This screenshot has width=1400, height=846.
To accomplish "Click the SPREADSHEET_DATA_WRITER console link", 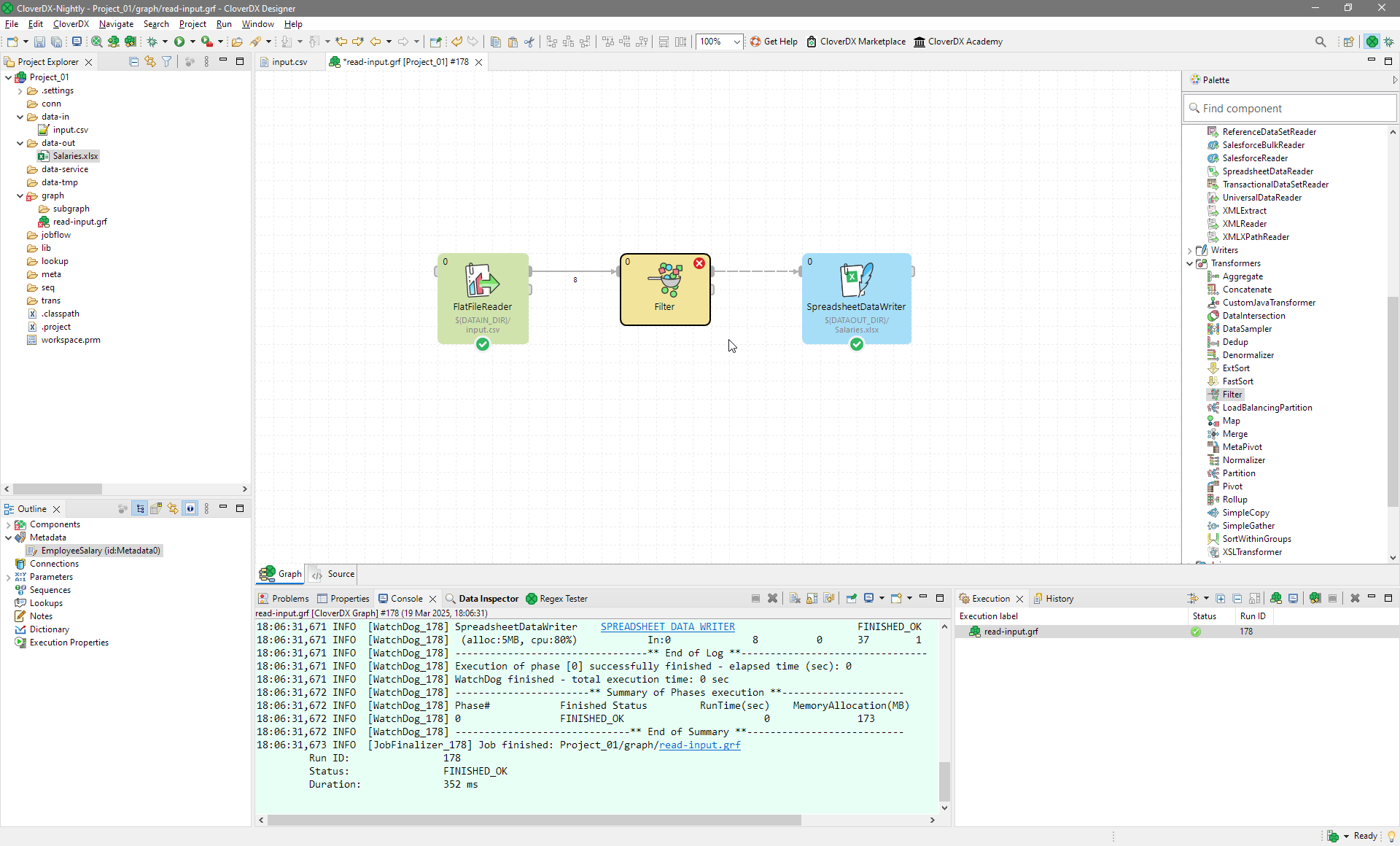I will tap(667, 626).
